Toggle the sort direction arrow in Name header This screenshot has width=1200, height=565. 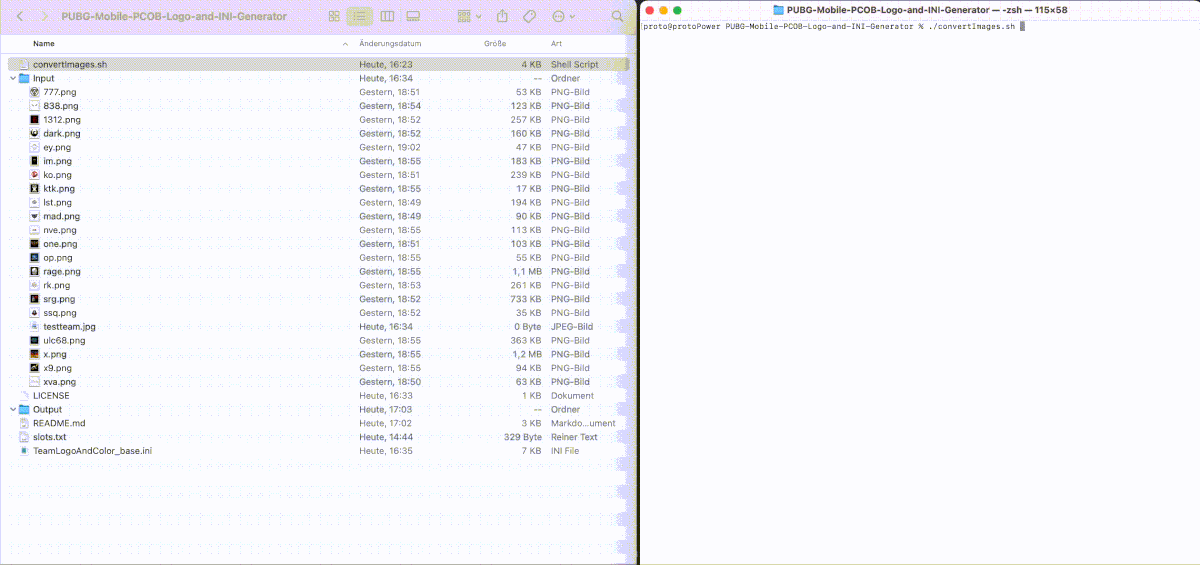(346, 44)
